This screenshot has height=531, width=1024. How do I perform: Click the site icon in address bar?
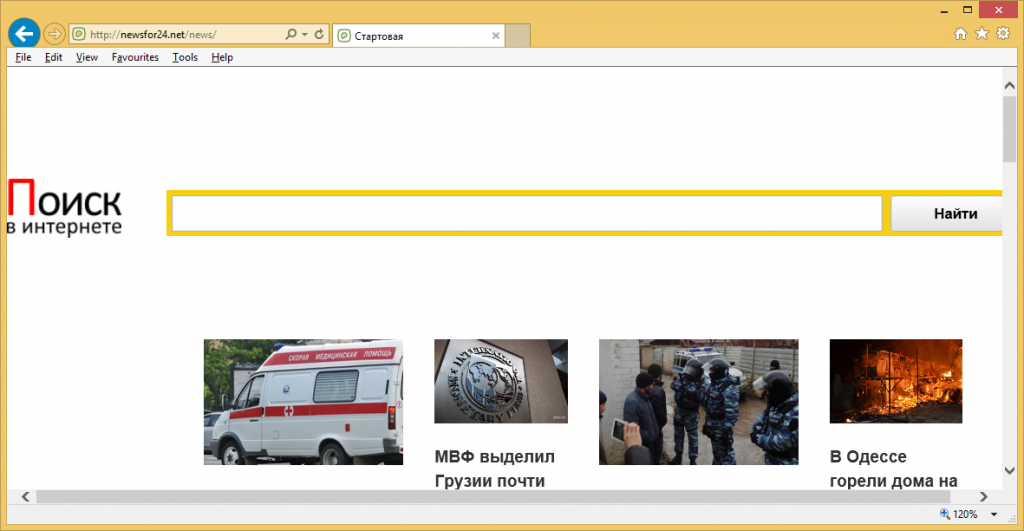point(79,34)
